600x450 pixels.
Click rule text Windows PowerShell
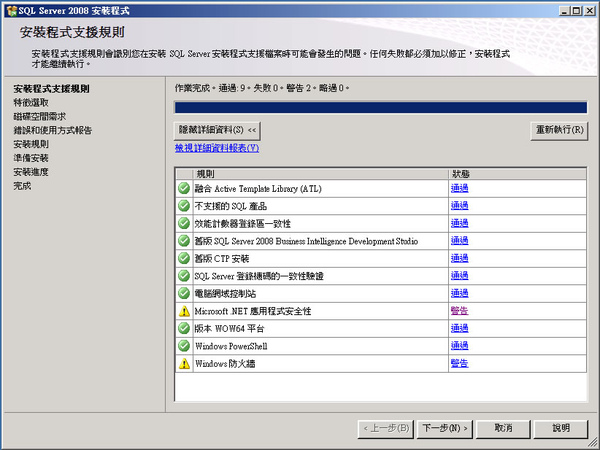(x=231, y=346)
